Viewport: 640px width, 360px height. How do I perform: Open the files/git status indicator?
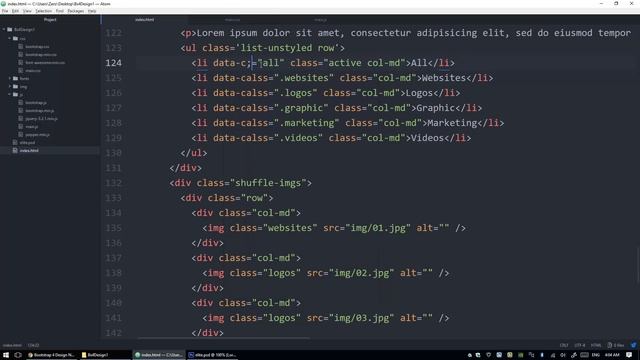pos(616,345)
